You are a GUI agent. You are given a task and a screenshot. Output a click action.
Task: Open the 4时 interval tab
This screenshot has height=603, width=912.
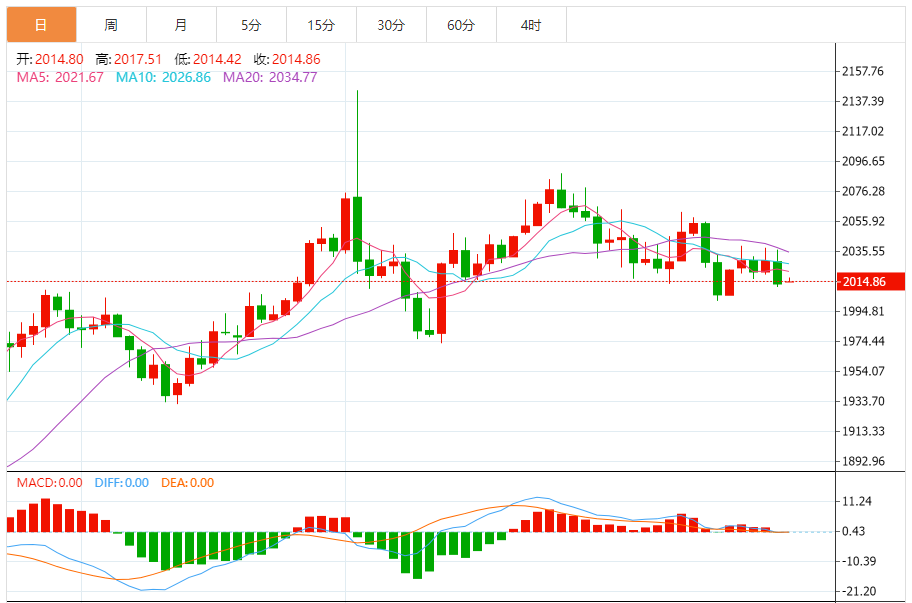click(x=531, y=25)
